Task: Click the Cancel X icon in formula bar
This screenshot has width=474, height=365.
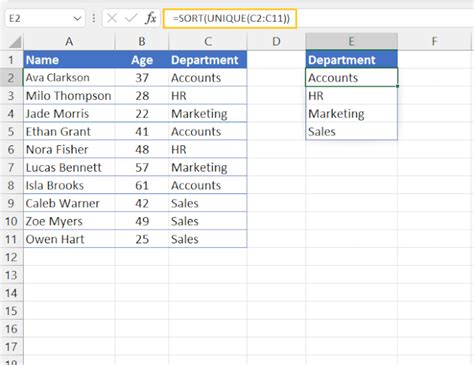Action: coord(112,18)
